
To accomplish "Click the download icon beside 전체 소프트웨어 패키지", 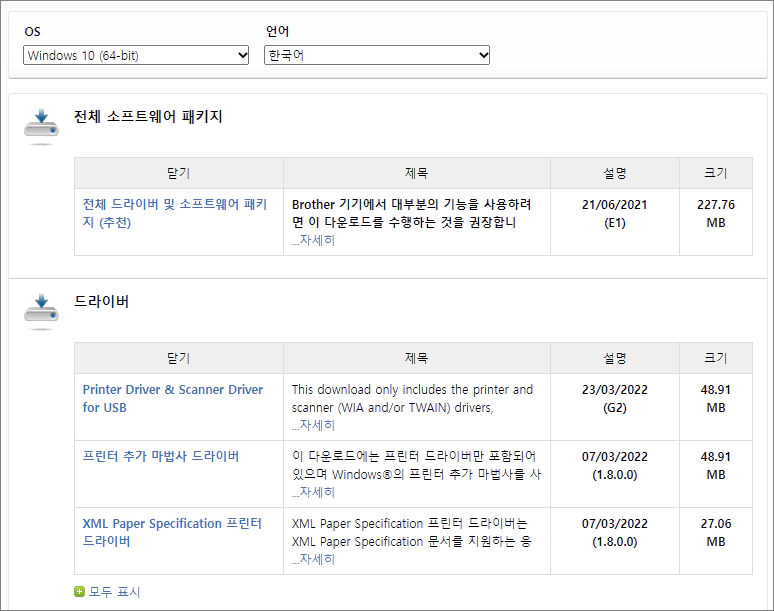I will pyautogui.click(x=41, y=126).
